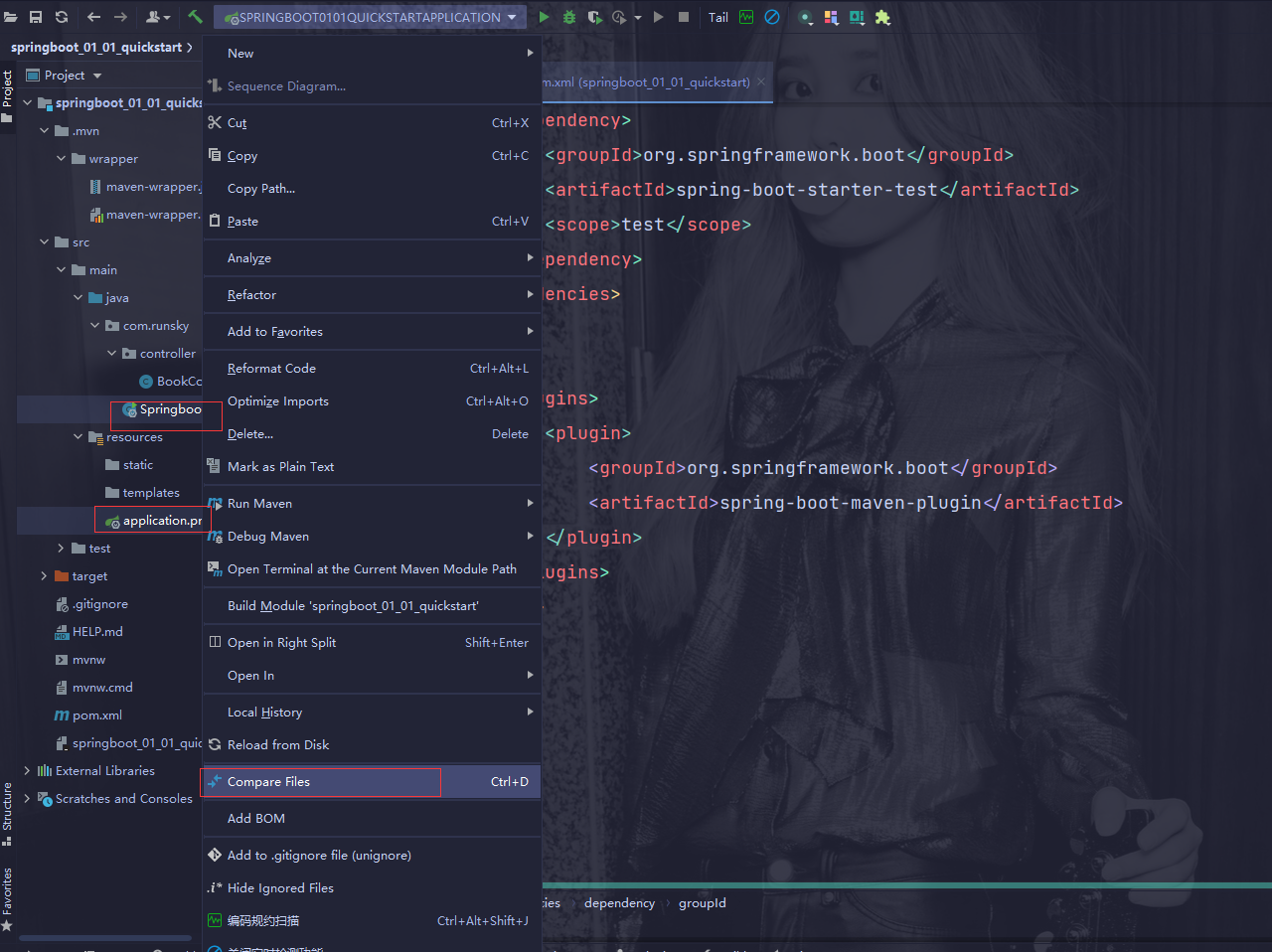The height and width of the screenshot is (952, 1272).
Task: Close the pom.xml editor tab
Action: (x=761, y=82)
